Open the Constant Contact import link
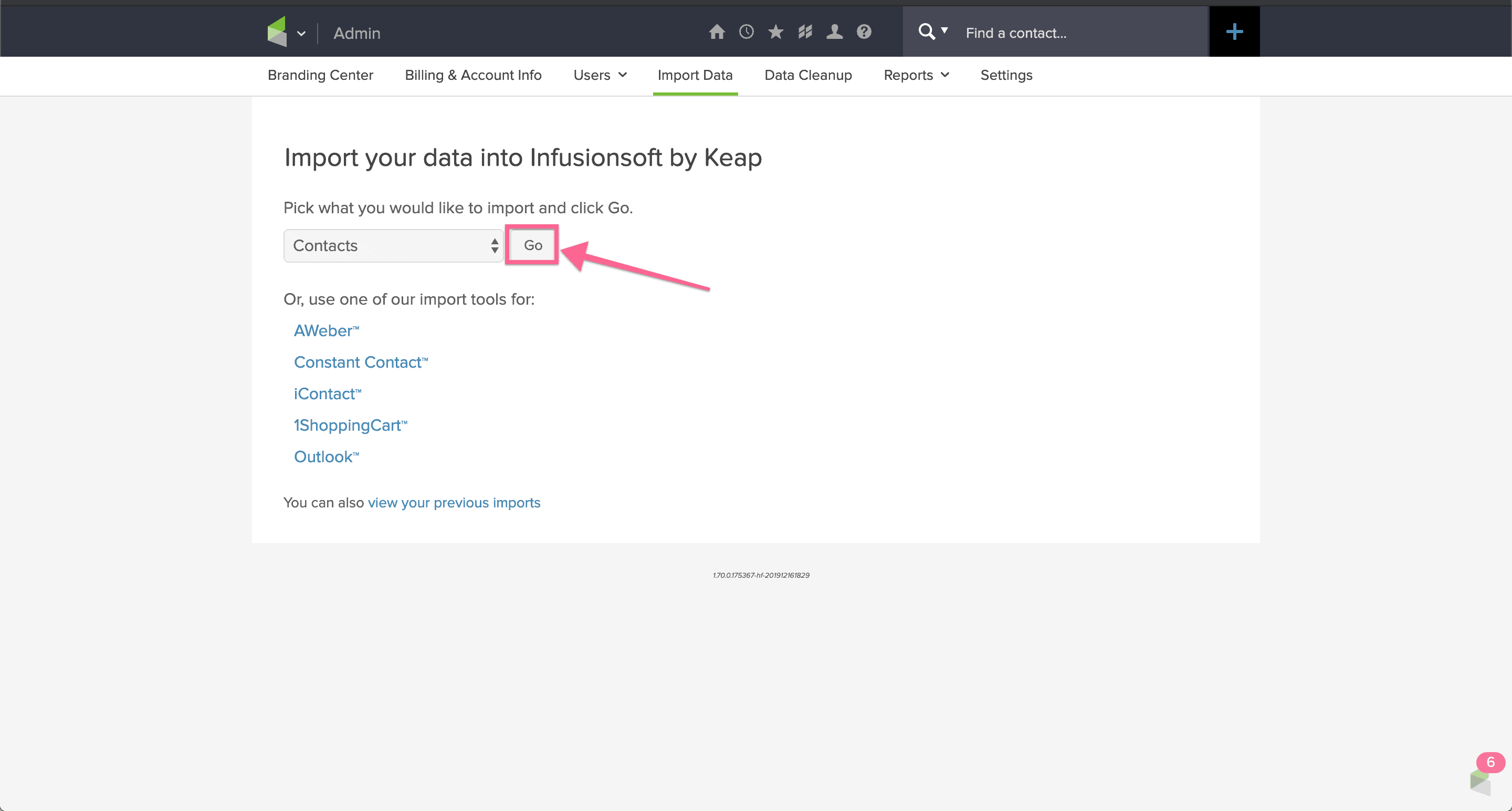This screenshot has width=1512, height=811. (360, 362)
